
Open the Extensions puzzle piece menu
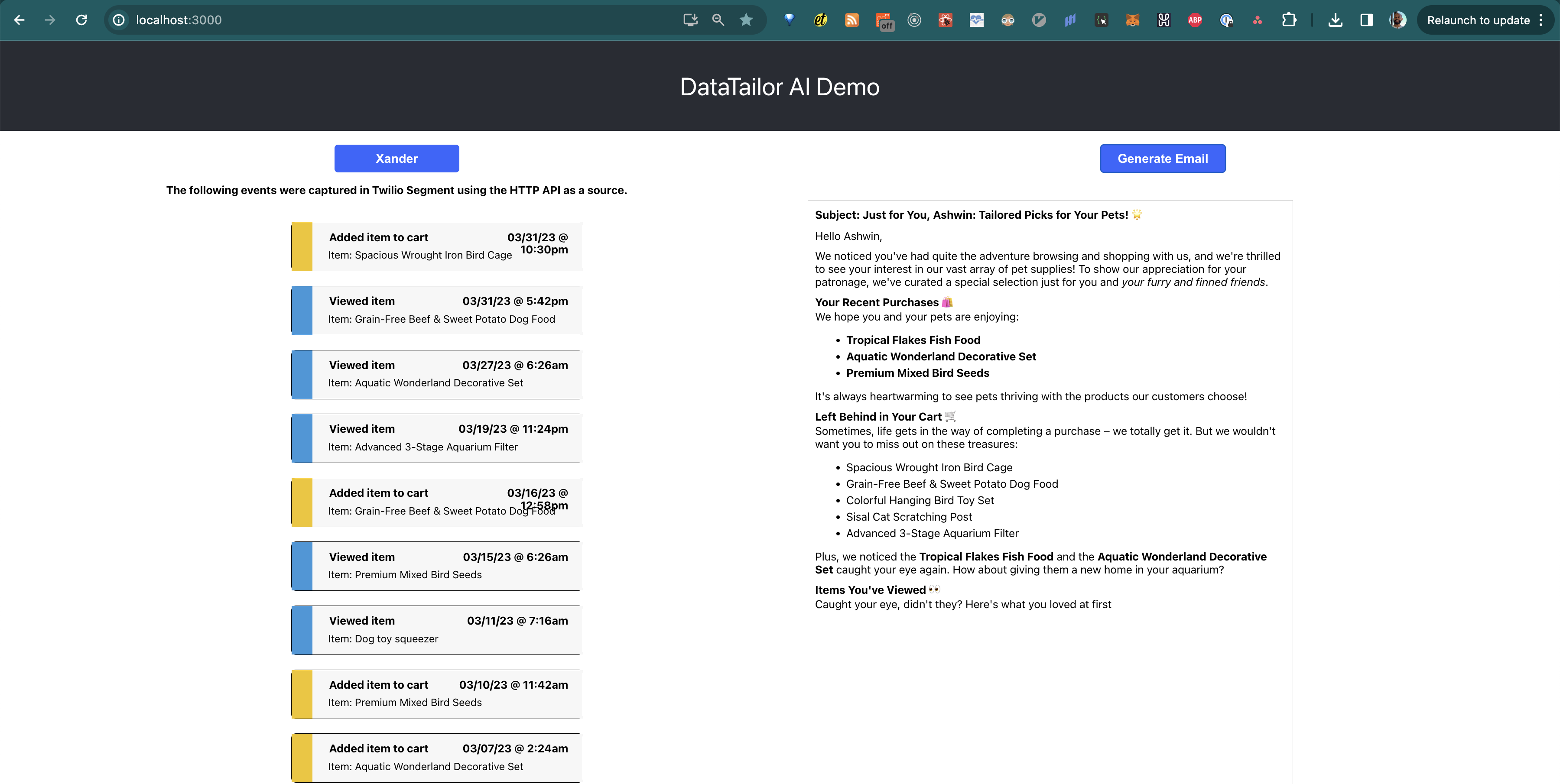[x=1289, y=20]
